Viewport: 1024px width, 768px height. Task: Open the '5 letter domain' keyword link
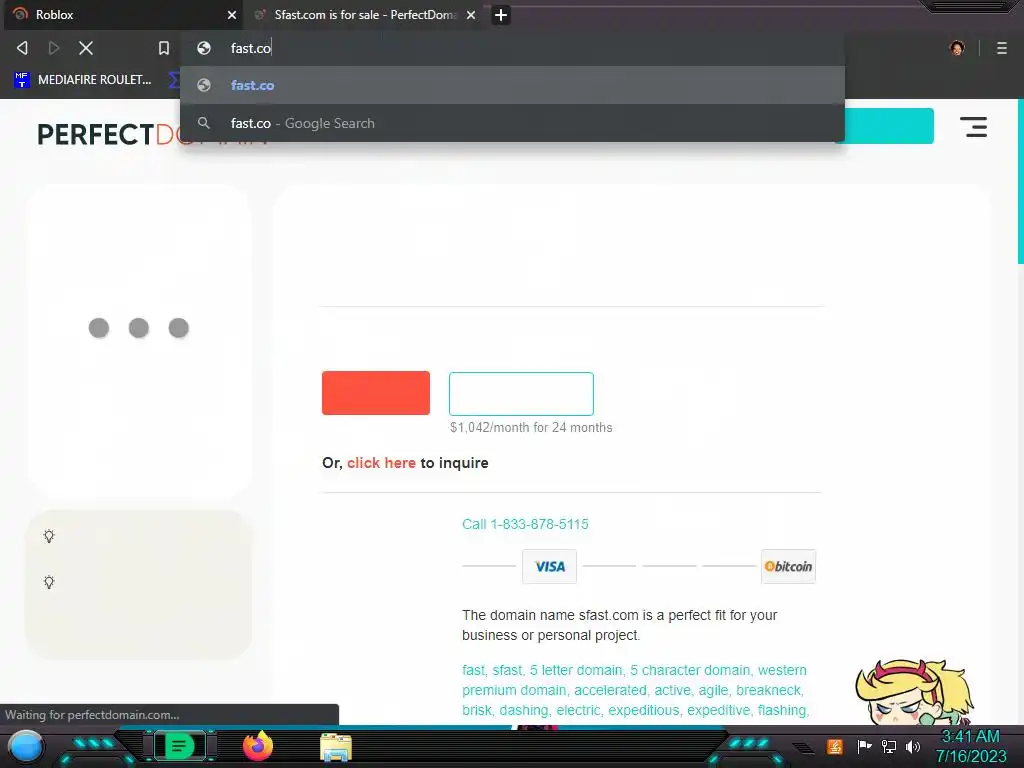tap(575, 670)
